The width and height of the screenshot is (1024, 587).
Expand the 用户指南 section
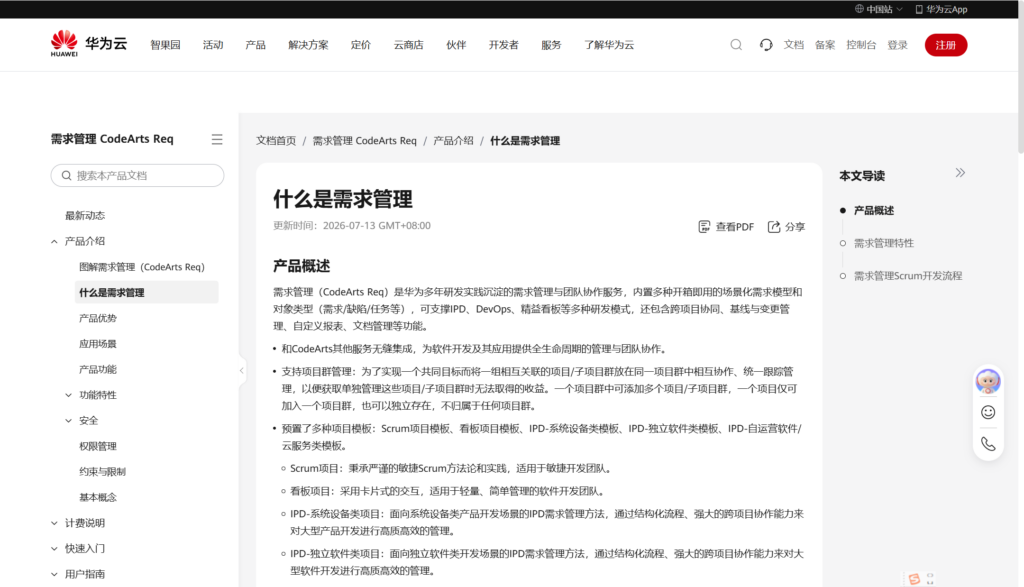tap(54, 574)
